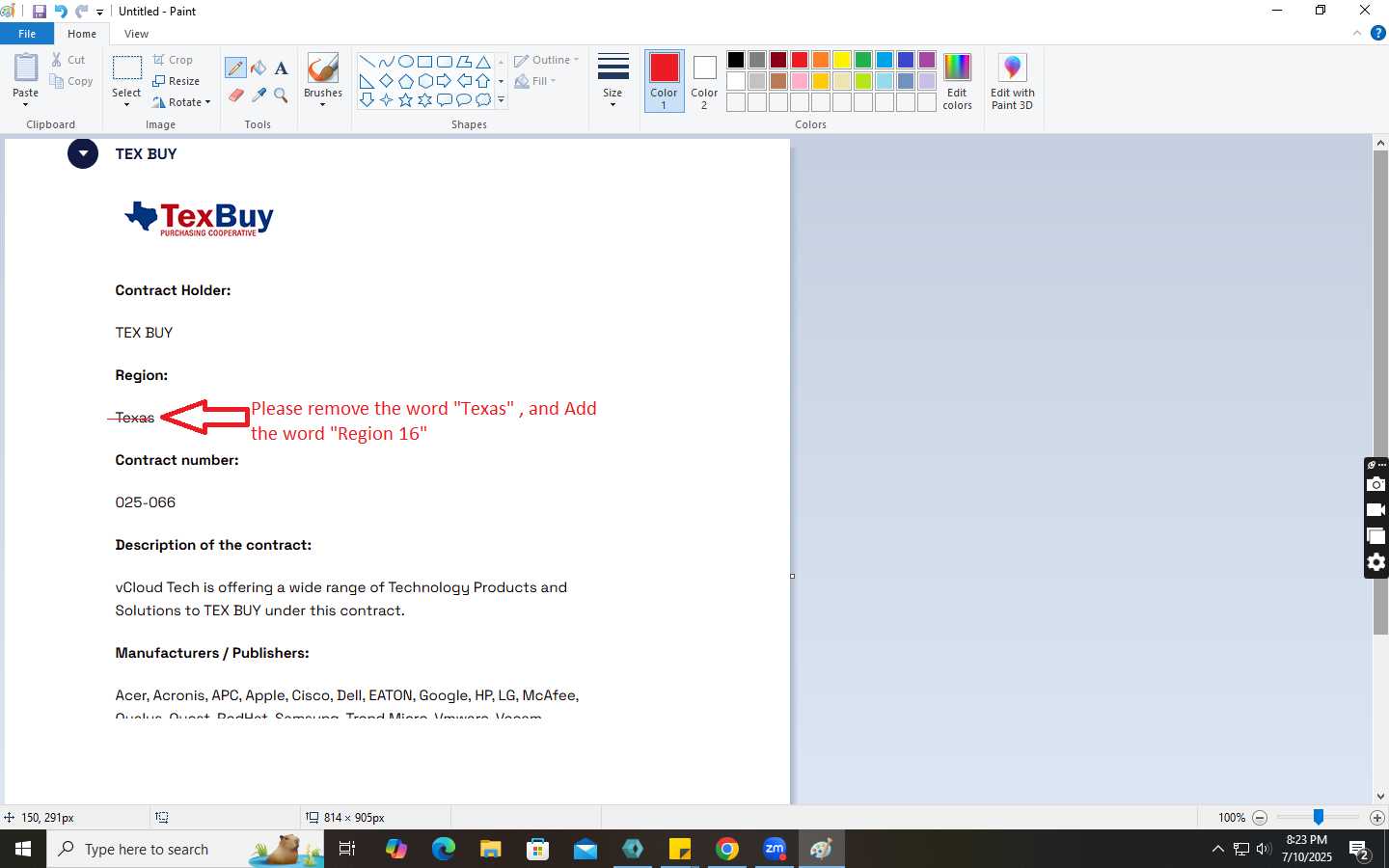Click the rectangular Select tool icon
Screen dimensions: 1389x868
pos(126,68)
